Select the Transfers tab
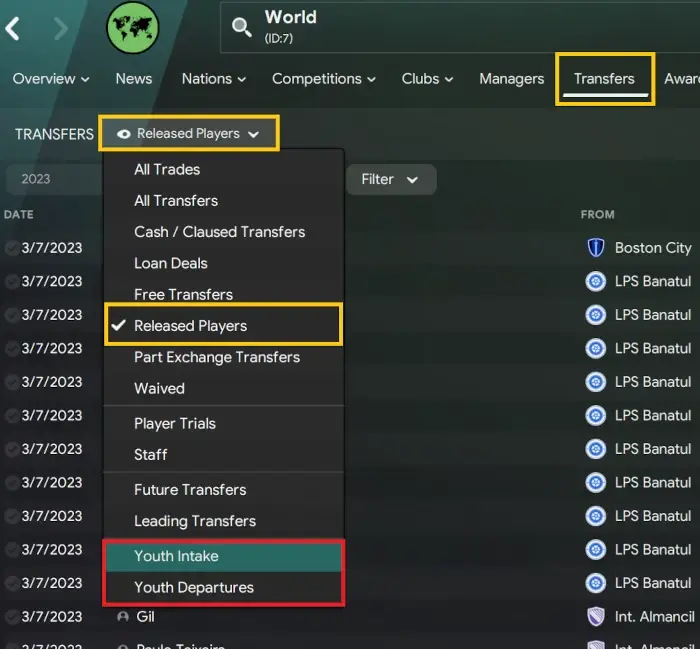Viewport: 700px width, 649px height. click(x=604, y=79)
